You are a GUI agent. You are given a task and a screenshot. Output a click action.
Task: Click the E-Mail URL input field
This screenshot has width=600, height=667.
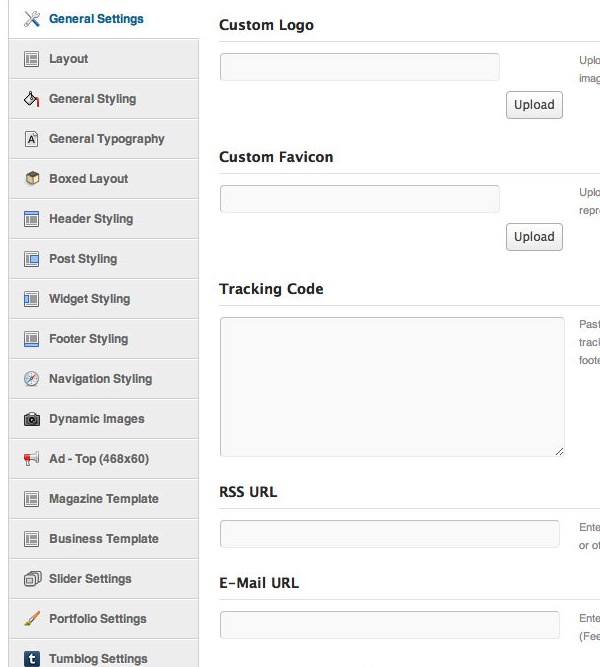tap(389, 625)
